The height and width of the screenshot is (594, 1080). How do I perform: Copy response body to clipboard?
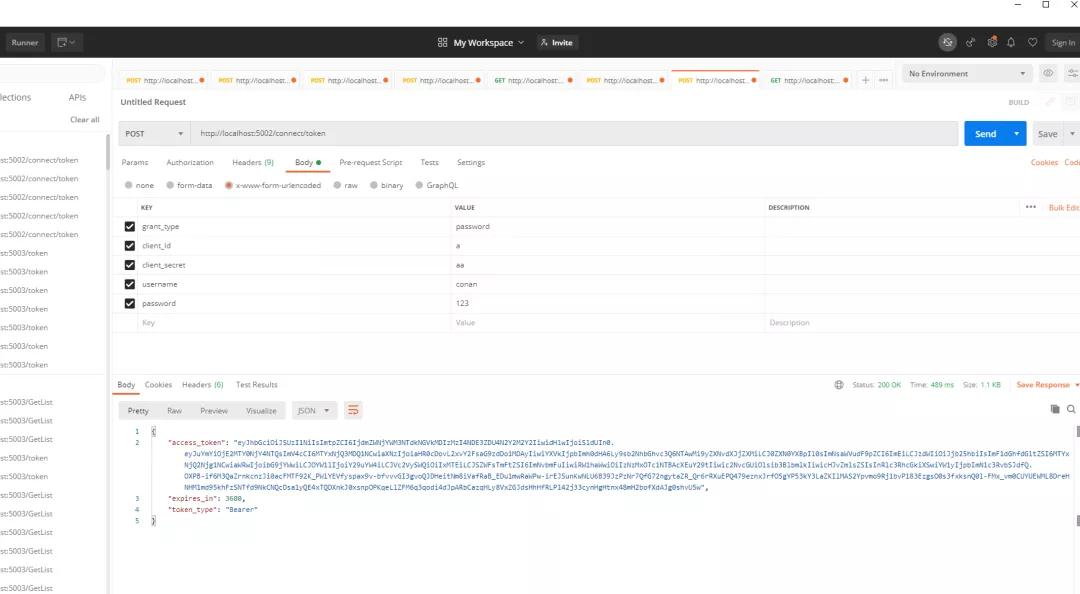tap(1054, 409)
